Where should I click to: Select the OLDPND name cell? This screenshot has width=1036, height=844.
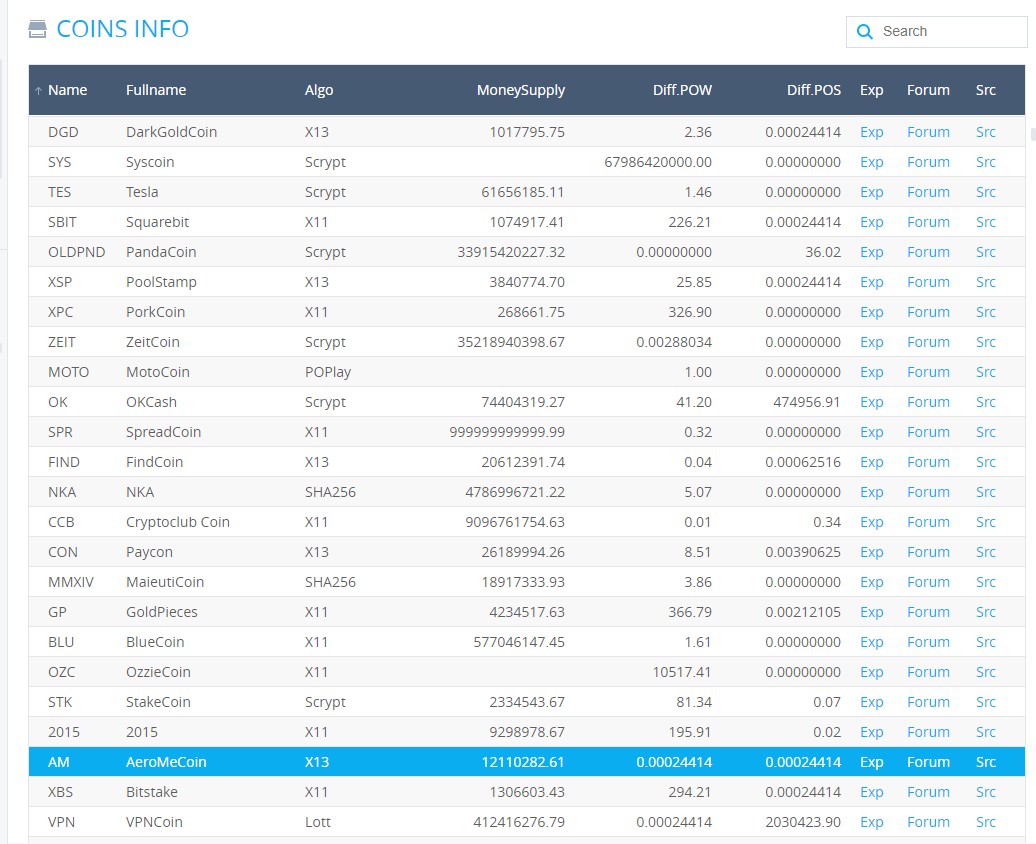click(x=77, y=252)
